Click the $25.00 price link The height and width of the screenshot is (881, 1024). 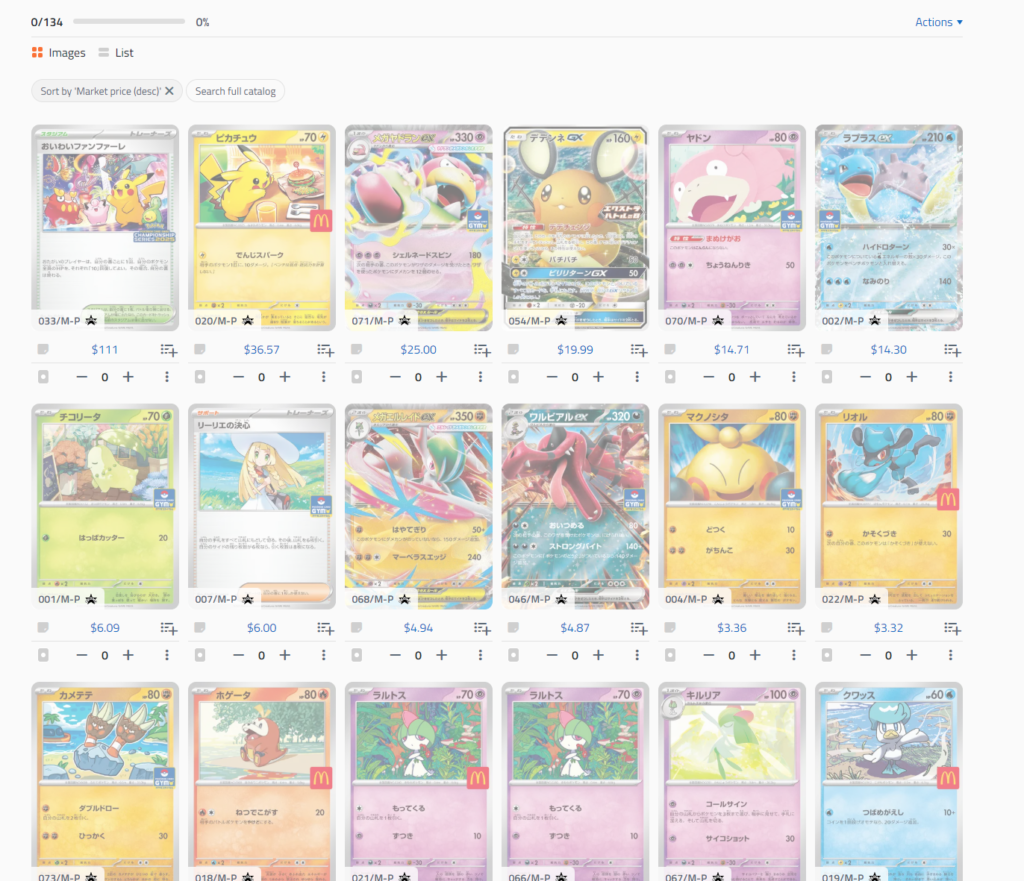[418, 349]
